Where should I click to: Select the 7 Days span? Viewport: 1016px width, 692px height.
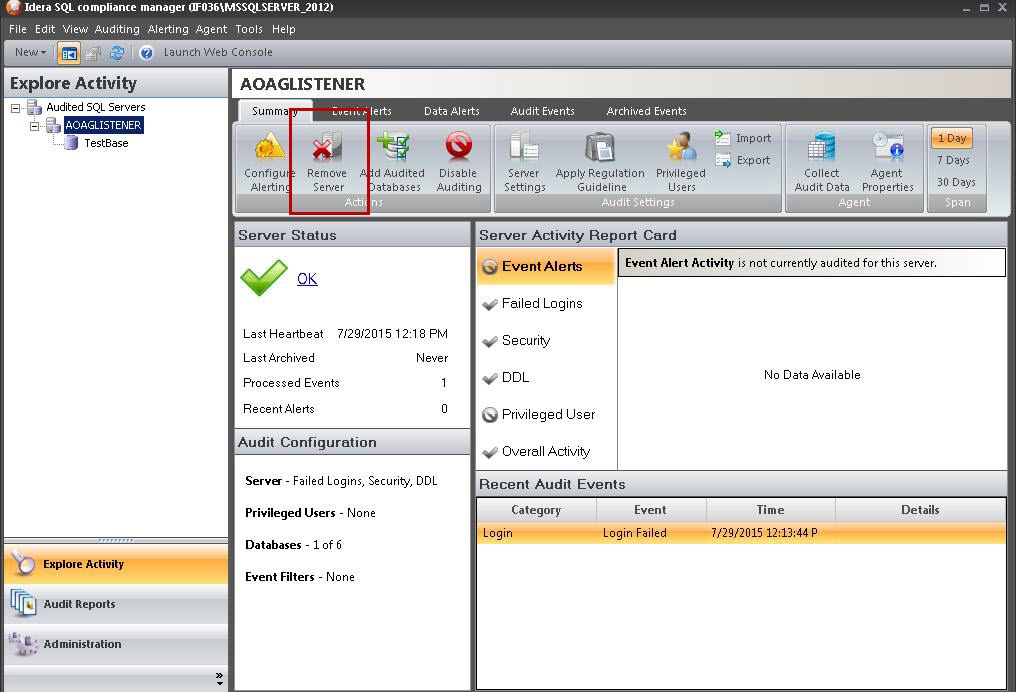click(953, 160)
